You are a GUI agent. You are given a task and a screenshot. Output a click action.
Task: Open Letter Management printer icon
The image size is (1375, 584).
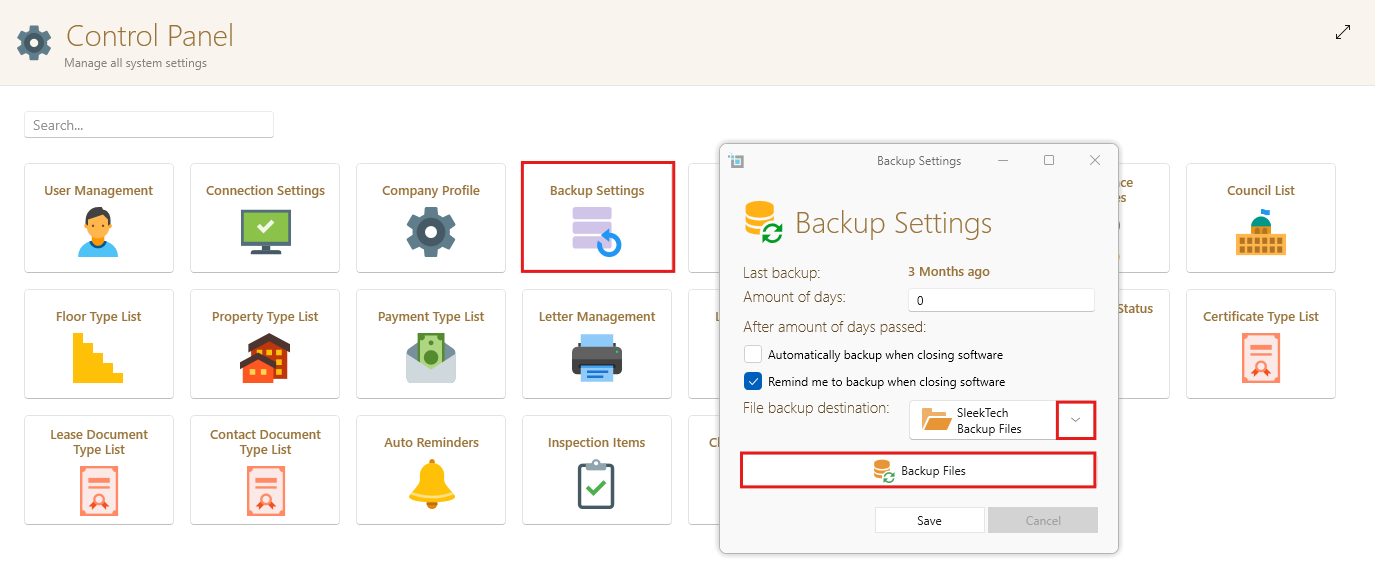tap(597, 358)
